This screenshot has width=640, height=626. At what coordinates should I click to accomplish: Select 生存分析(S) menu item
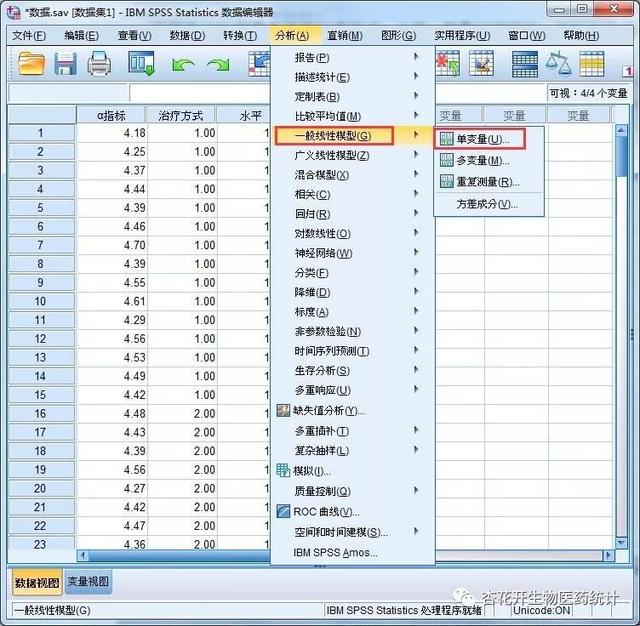coord(353,371)
